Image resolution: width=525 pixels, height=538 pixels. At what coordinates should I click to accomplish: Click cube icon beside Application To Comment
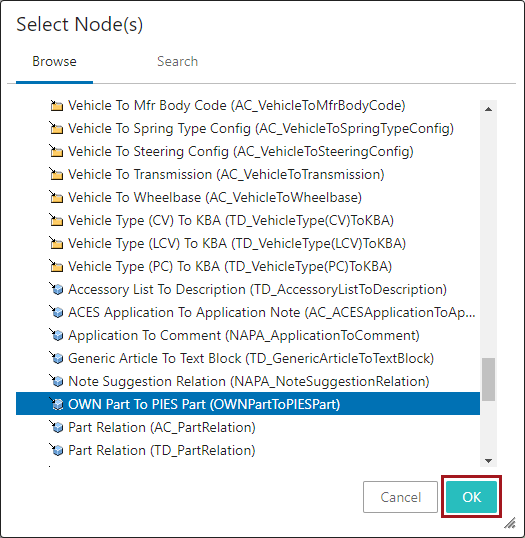point(57,336)
